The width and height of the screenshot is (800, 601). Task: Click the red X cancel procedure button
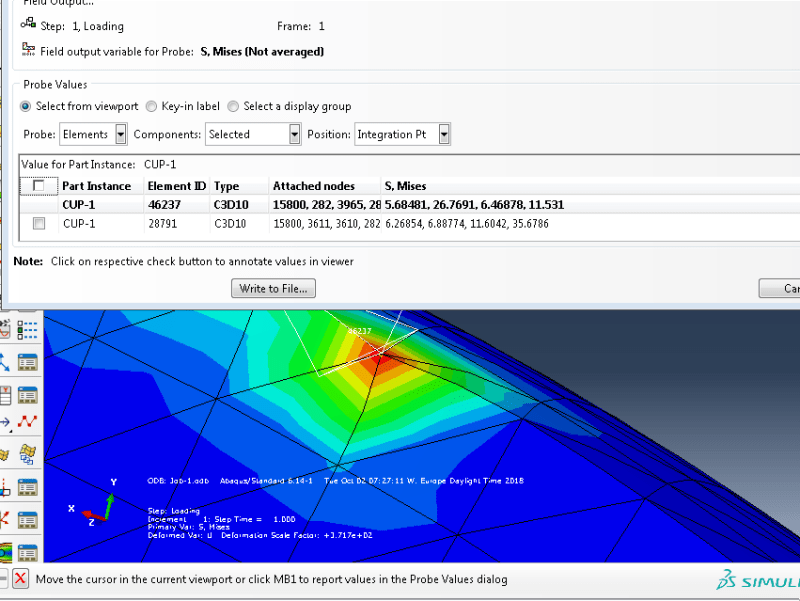(x=20, y=579)
